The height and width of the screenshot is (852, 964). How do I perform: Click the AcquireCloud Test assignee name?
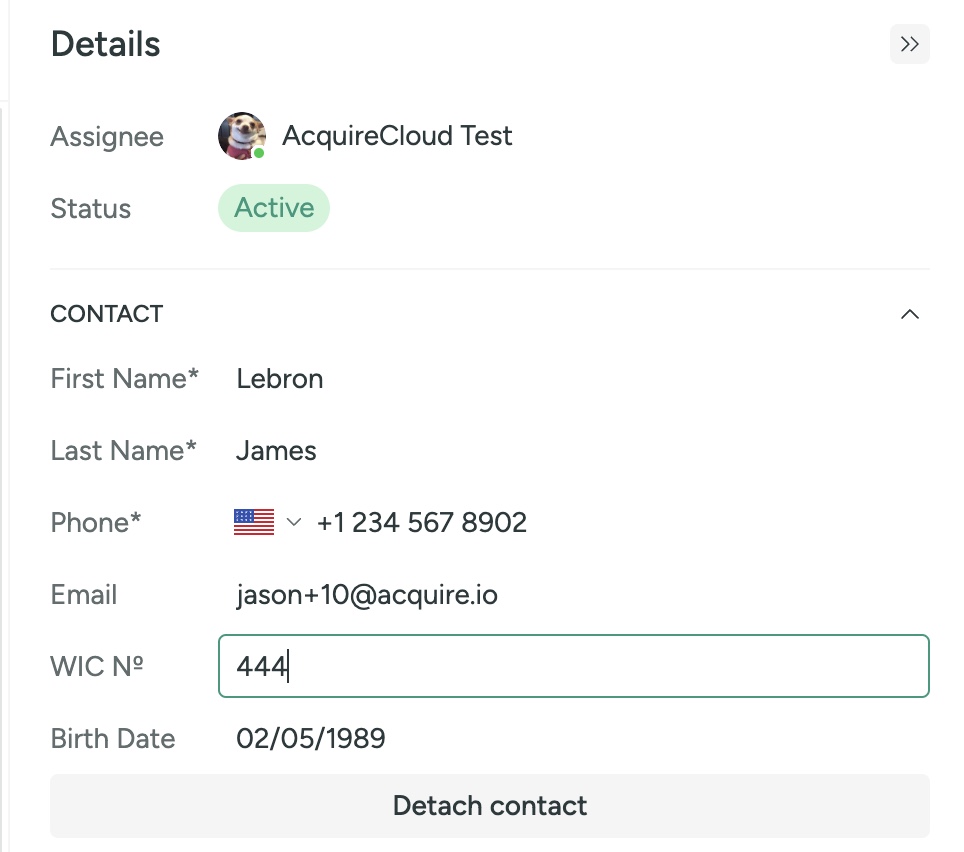coord(397,136)
